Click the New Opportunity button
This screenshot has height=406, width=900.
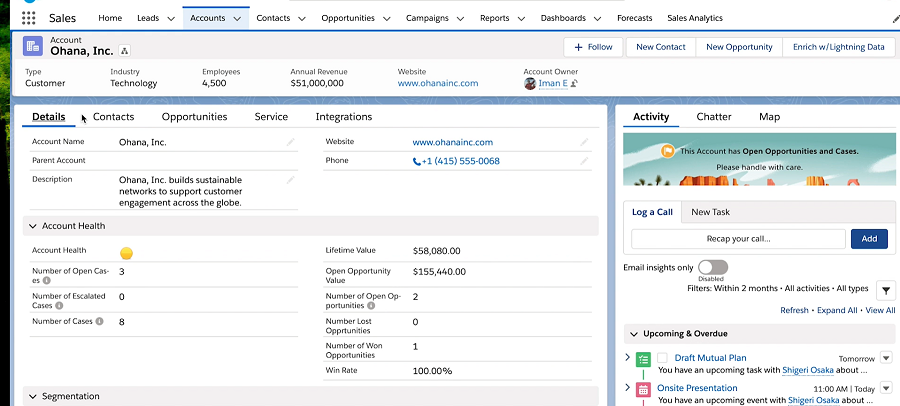pos(739,47)
